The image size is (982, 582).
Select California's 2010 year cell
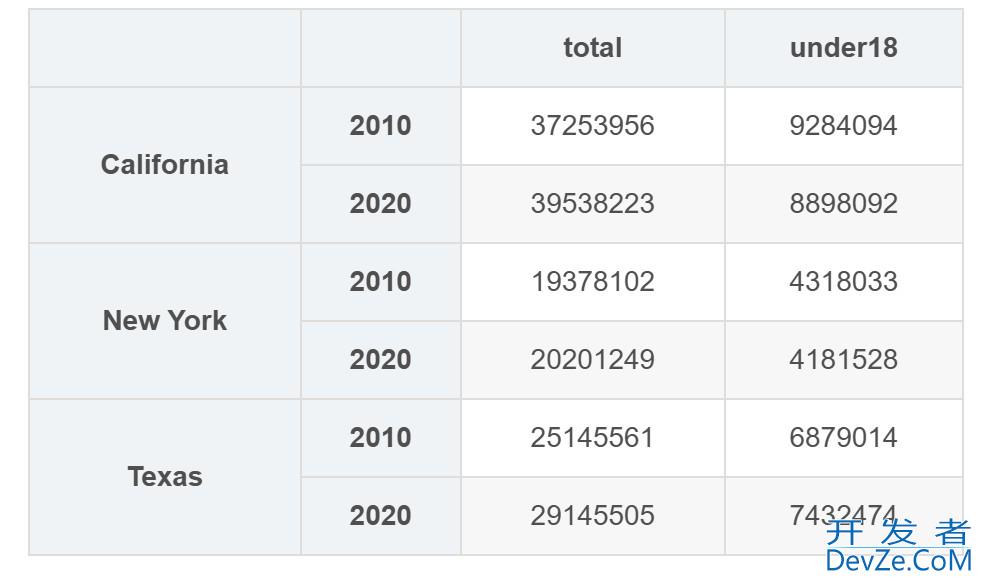click(380, 126)
